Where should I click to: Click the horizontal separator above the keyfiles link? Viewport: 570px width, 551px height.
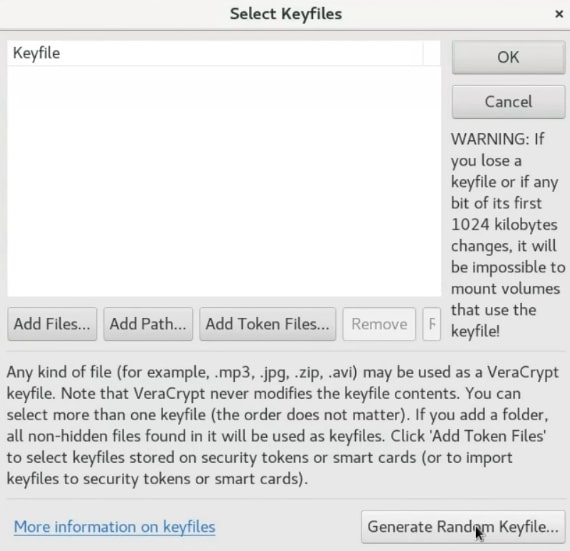pos(286,499)
